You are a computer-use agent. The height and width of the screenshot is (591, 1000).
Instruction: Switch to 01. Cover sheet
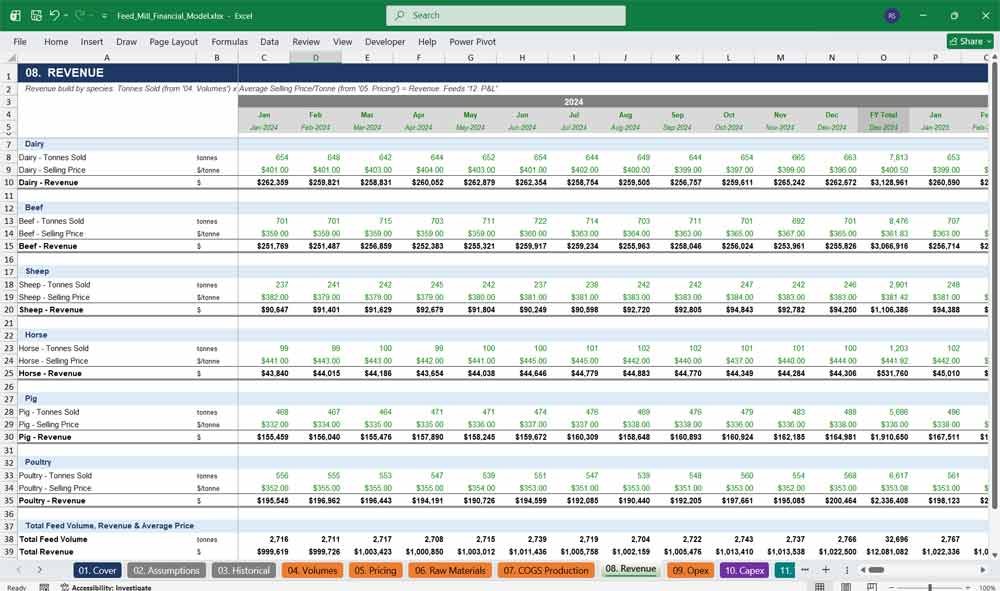(97, 571)
